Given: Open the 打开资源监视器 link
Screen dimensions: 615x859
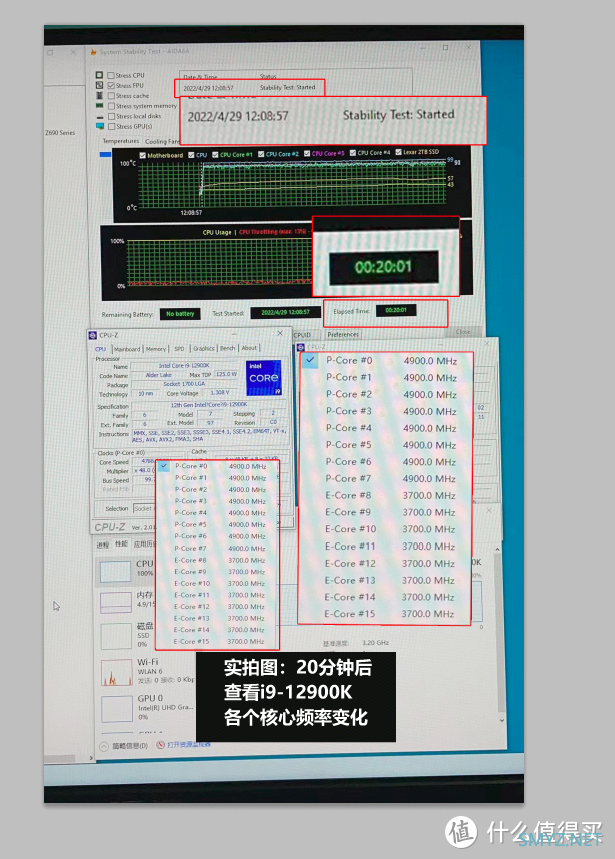Looking at the screenshot, I should (x=188, y=745).
